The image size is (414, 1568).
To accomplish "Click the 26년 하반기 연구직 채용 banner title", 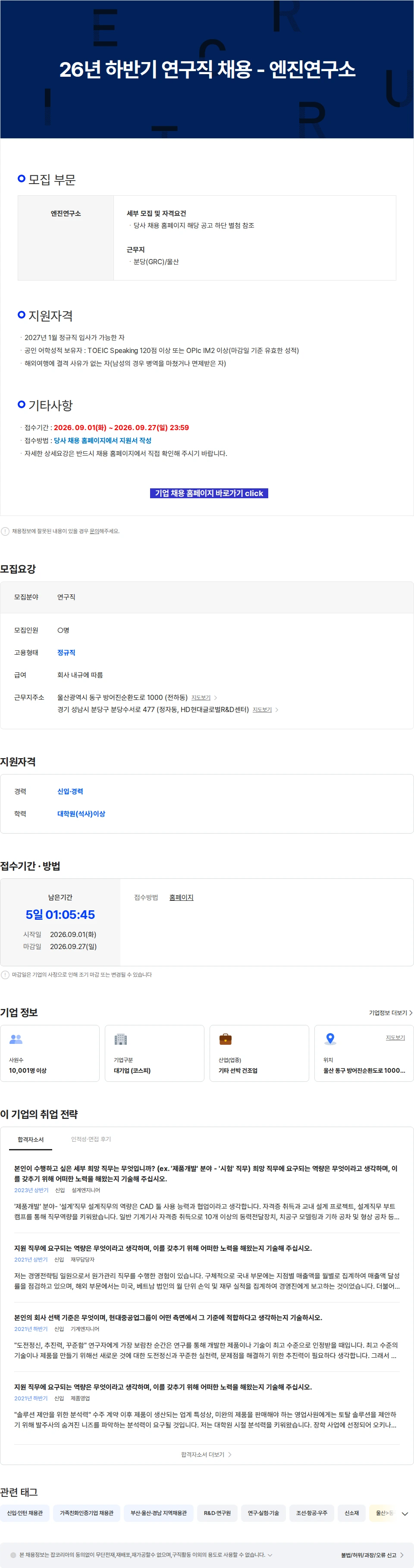I will pos(207,69).
